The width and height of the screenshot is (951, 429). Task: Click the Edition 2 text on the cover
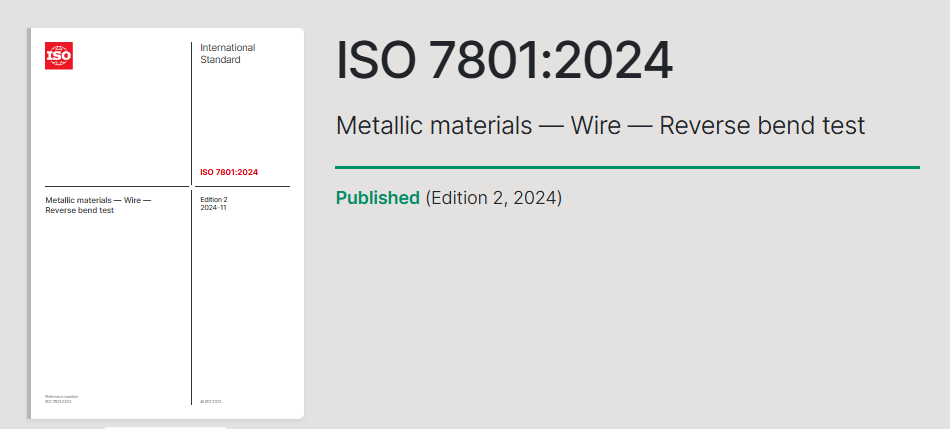[x=214, y=199]
